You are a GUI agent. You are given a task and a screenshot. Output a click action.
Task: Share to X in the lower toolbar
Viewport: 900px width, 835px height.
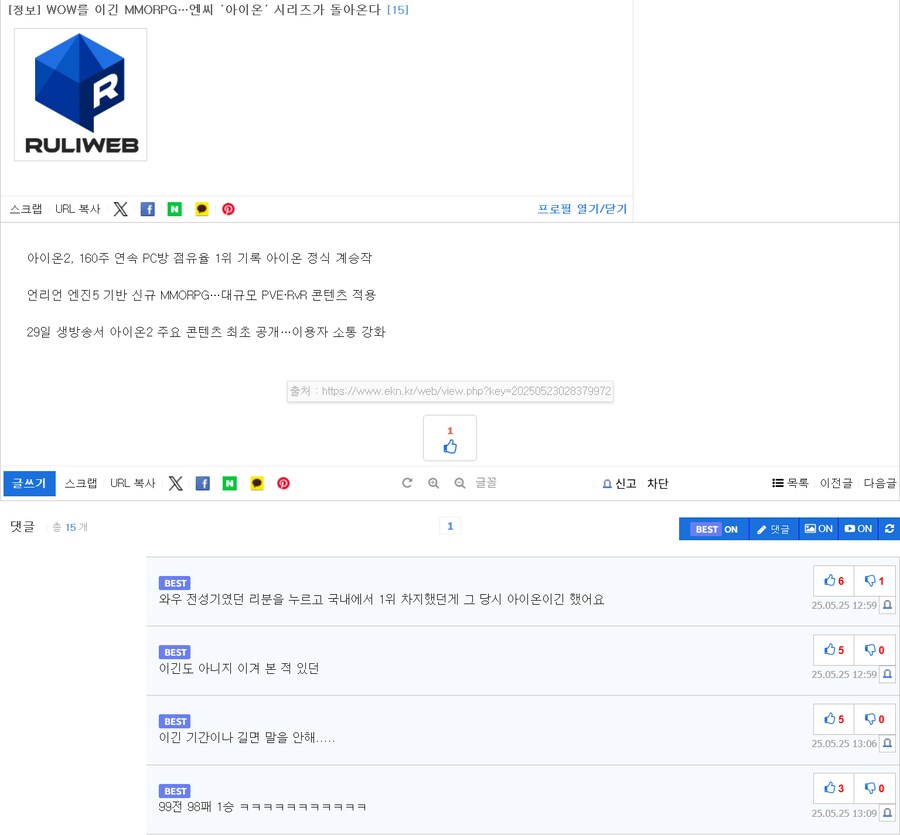click(x=176, y=483)
